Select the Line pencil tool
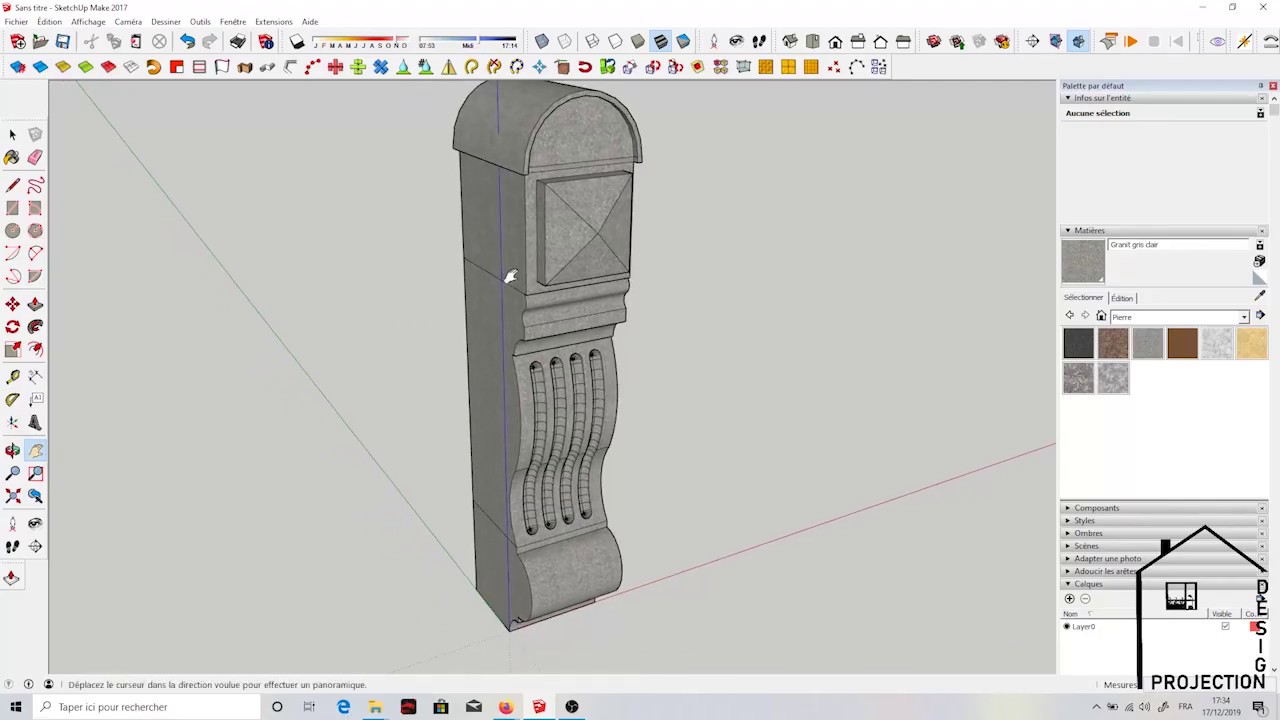The width and height of the screenshot is (1280, 720). [x=12, y=185]
